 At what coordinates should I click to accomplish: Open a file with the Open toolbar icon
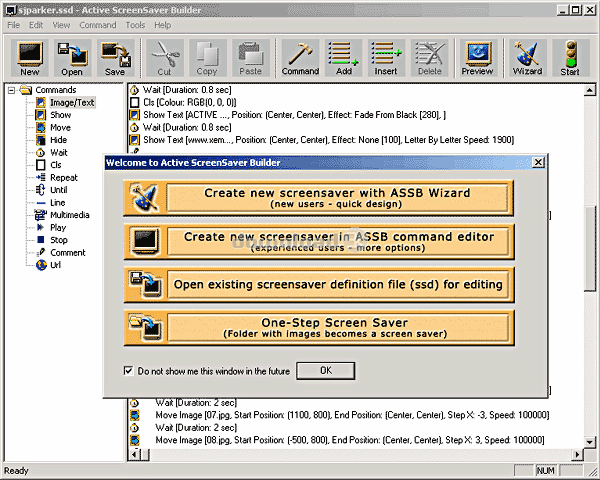[72, 58]
